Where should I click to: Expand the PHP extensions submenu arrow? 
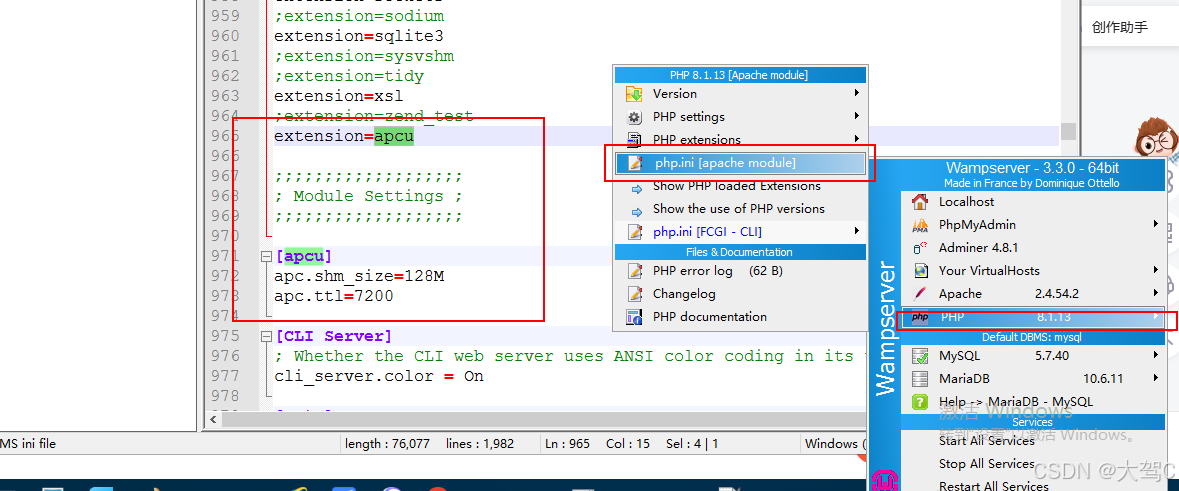(x=856, y=139)
